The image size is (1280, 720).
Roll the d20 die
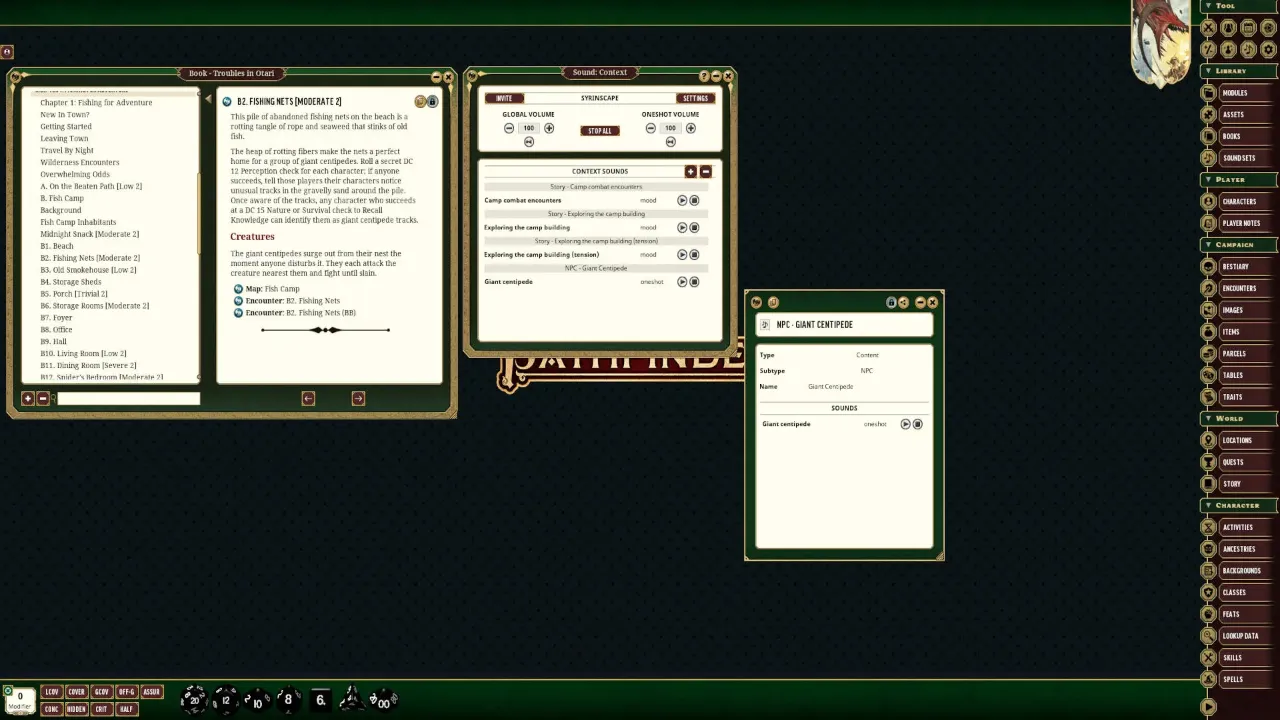[x=194, y=699]
